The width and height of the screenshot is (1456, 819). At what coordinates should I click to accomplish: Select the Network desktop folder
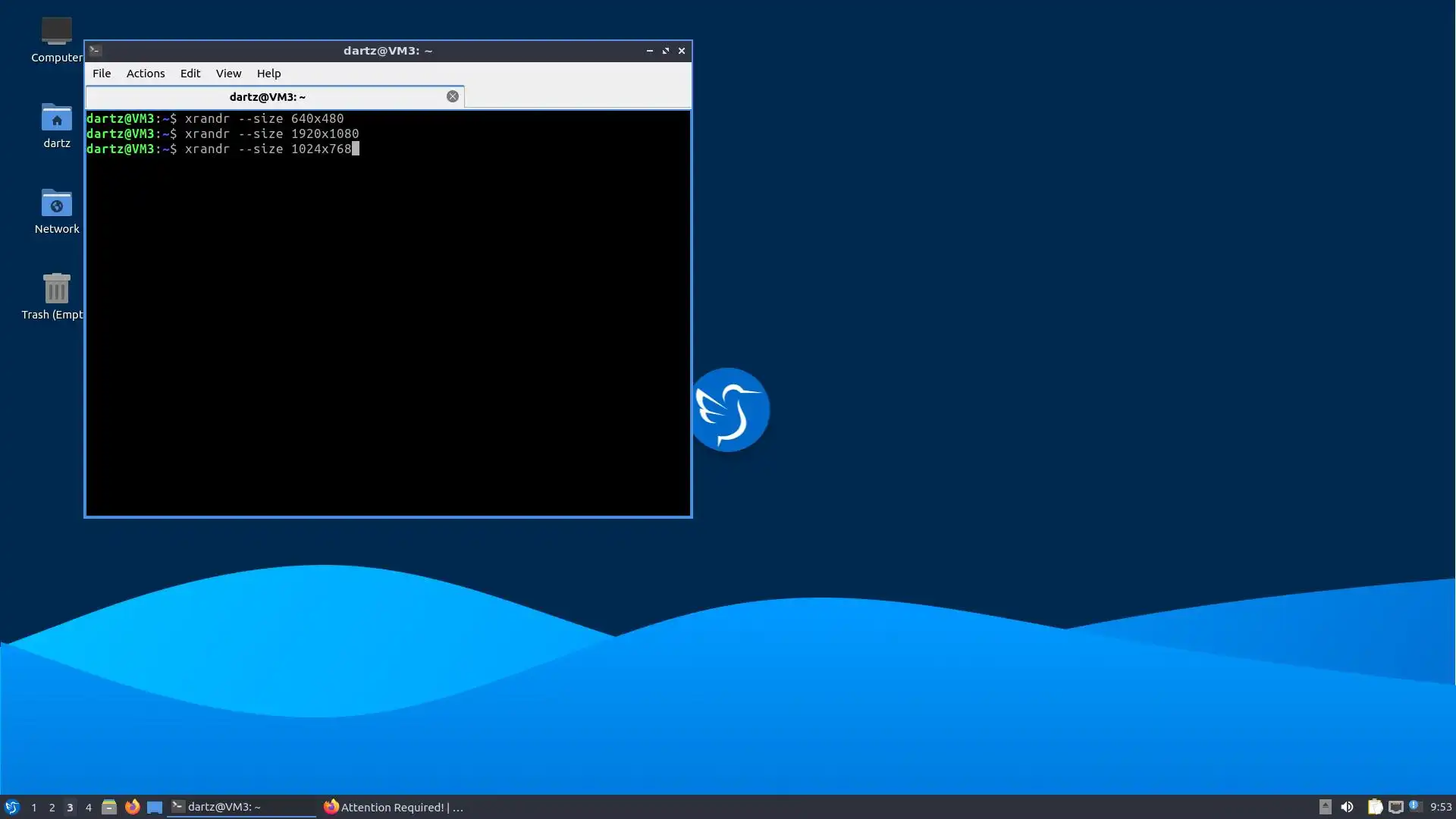(56, 205)
